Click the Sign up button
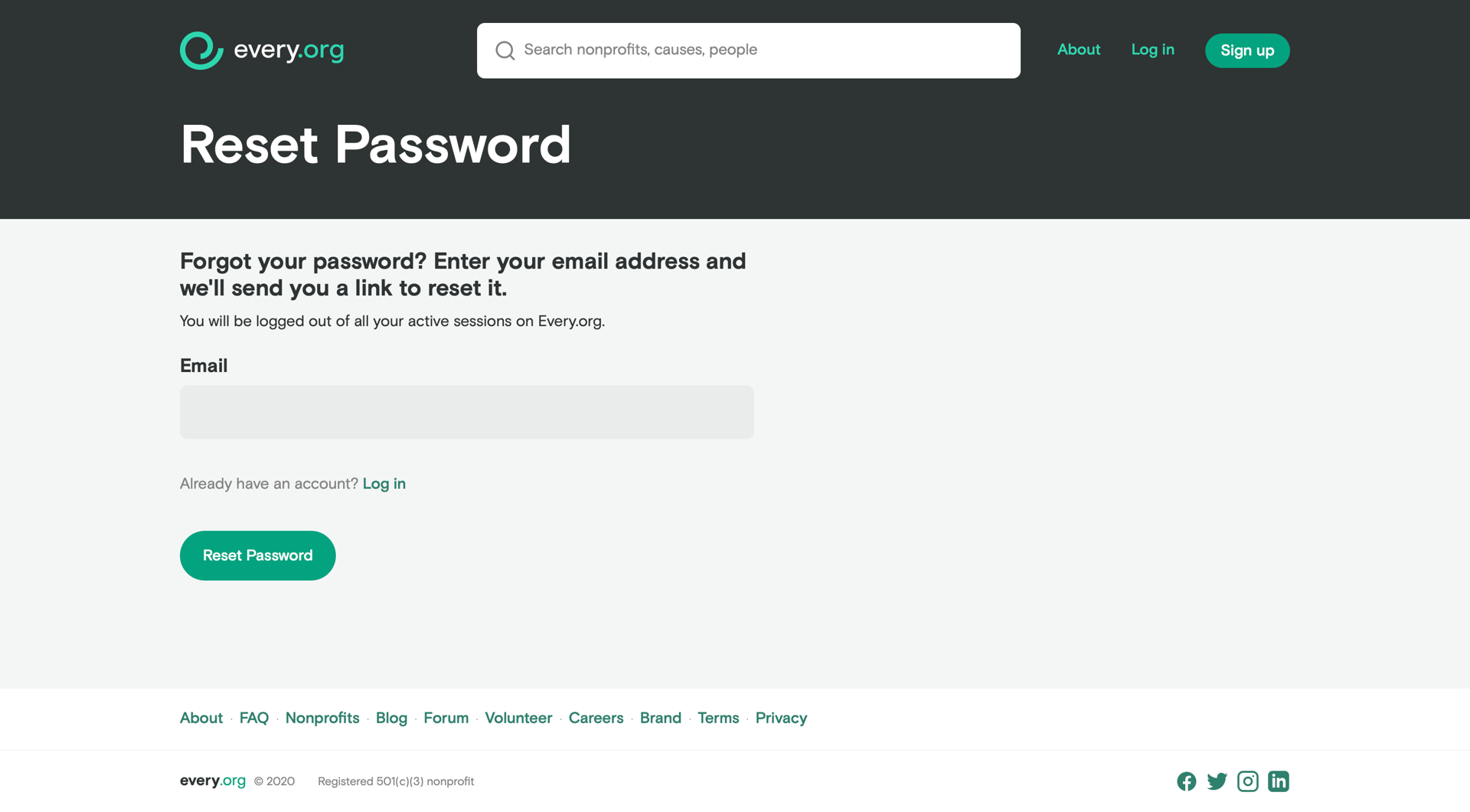This screenshot has height=812, width=1470. 1246,51
